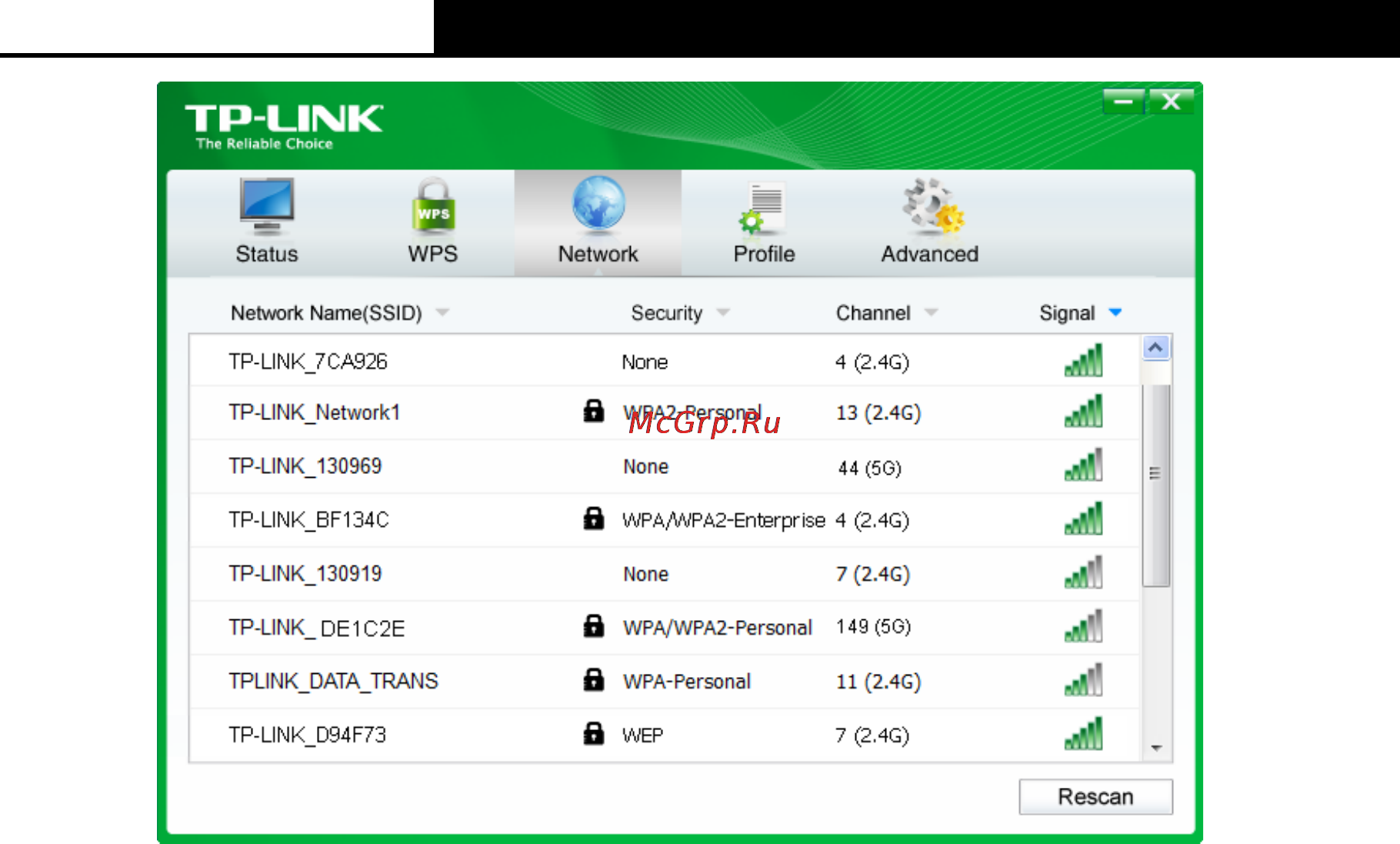
Task: Click signal bars of TP-LINK_Network1
Action: pos(1083,411)
